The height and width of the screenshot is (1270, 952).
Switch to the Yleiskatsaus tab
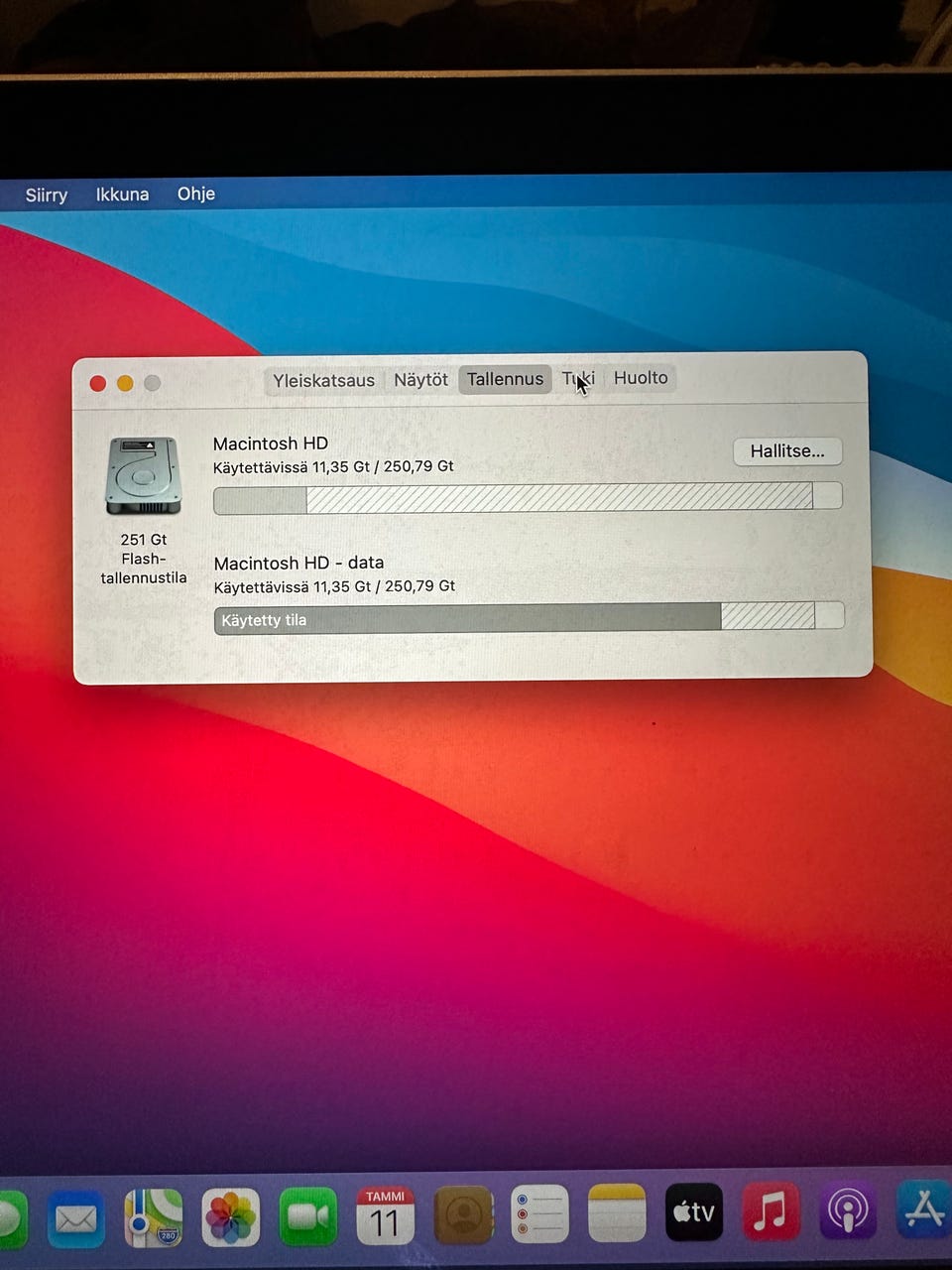tap(323, 380)
